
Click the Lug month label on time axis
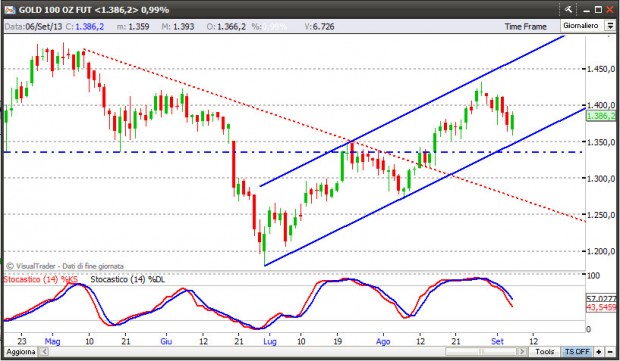click(270, 341)
